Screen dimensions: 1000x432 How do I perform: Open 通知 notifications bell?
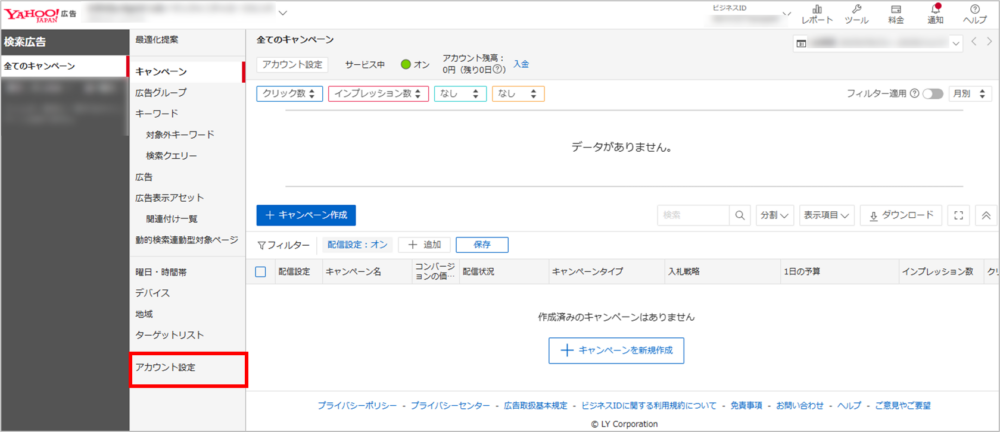[935, 13]
